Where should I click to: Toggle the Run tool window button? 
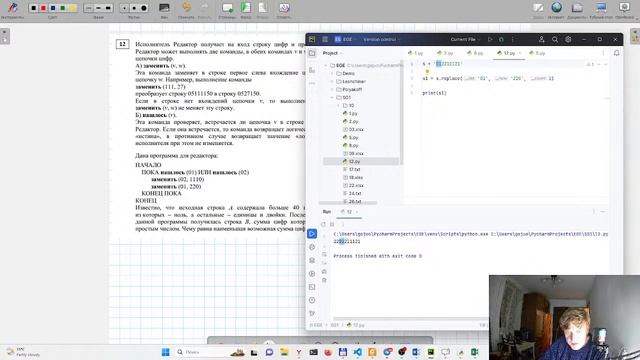coord(312,233)
